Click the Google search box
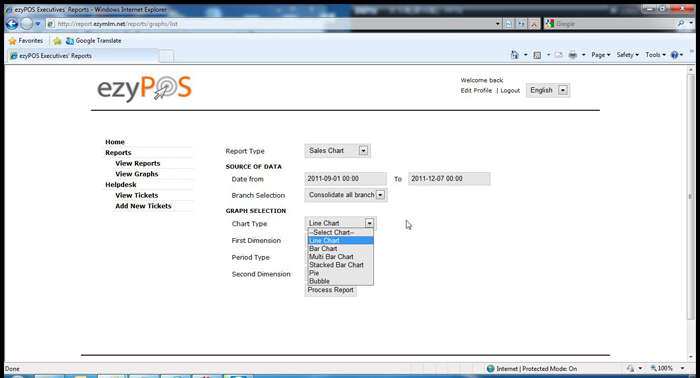This screenshot has height=378, width=700. click(x=614, y=24)
